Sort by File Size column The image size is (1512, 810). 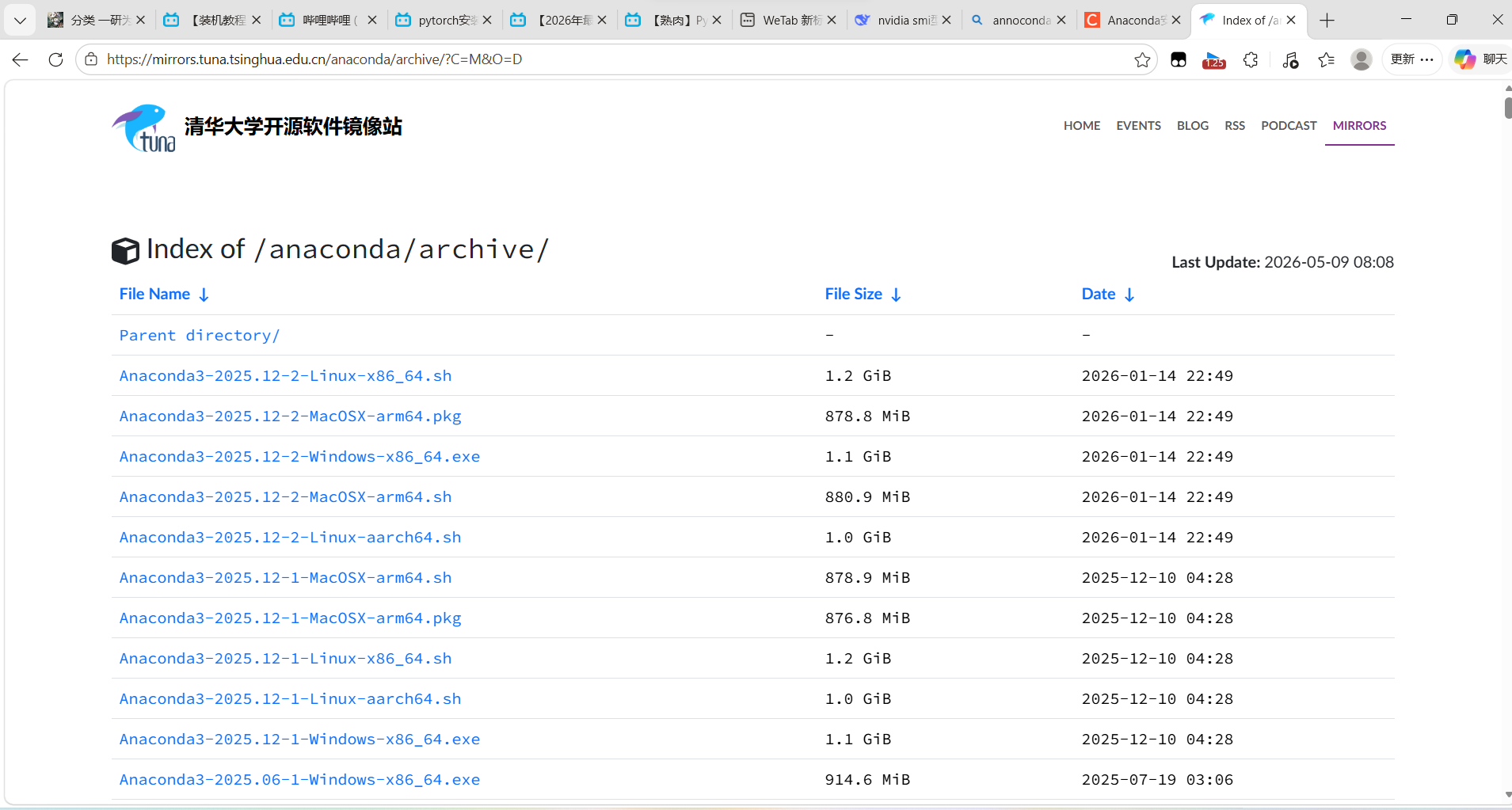(863, 295)
